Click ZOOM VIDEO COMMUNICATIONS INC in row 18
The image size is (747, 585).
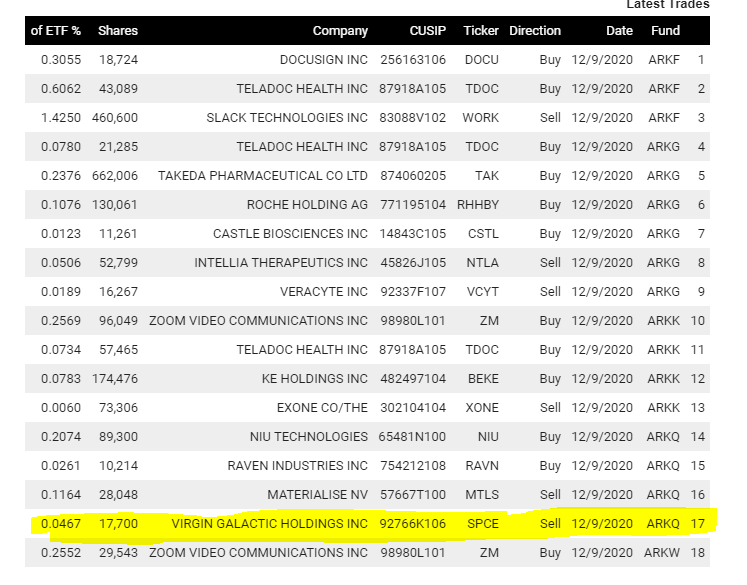(258, 554)
